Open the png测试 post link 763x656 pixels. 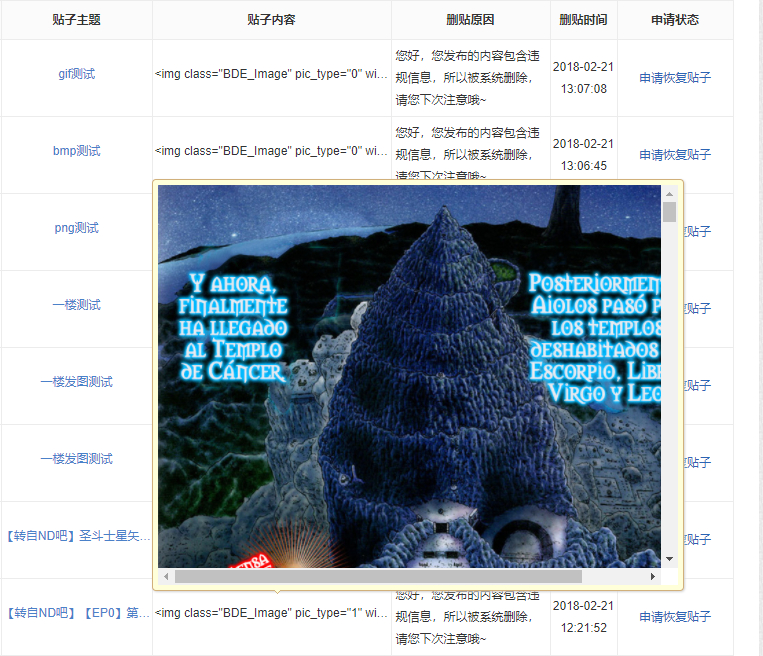(x=76, y=228)
